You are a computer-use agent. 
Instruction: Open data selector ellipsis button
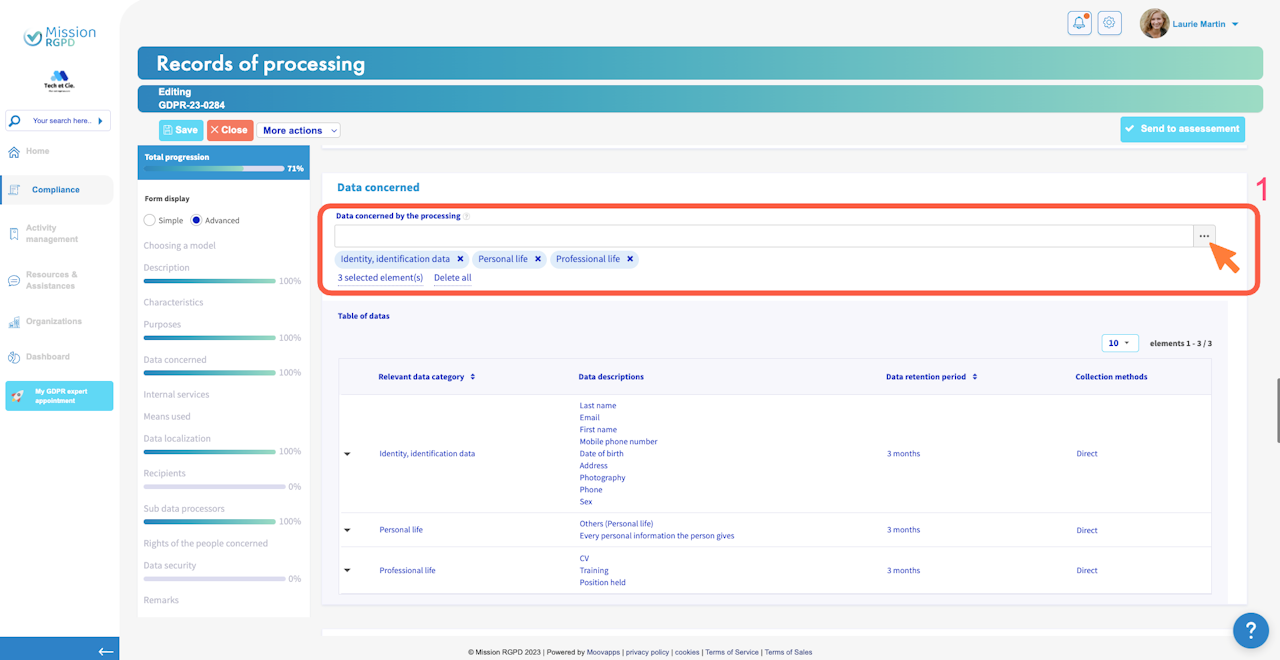1204,236
